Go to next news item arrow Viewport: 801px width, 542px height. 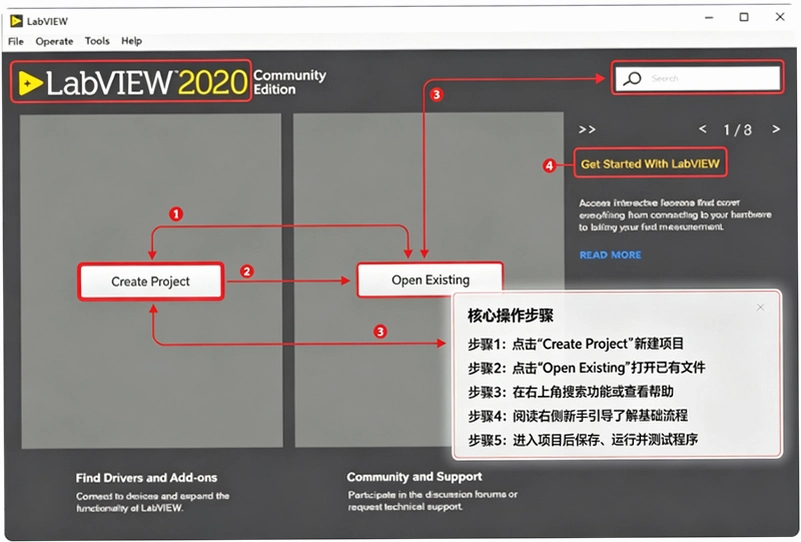[776, 129]
